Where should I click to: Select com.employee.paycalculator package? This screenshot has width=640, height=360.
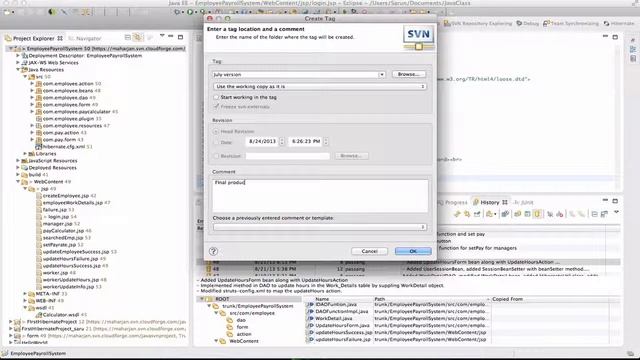[x=77, y=111]
